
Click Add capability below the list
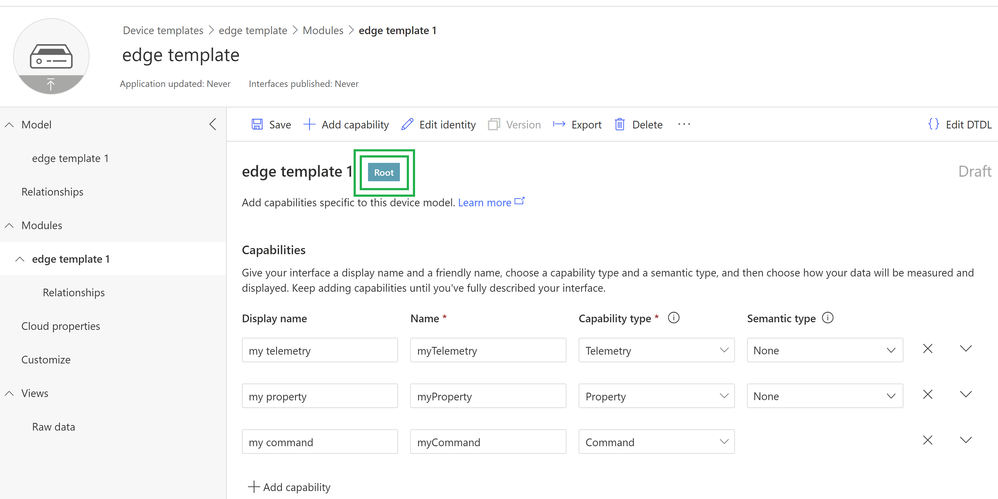[289, 487]
